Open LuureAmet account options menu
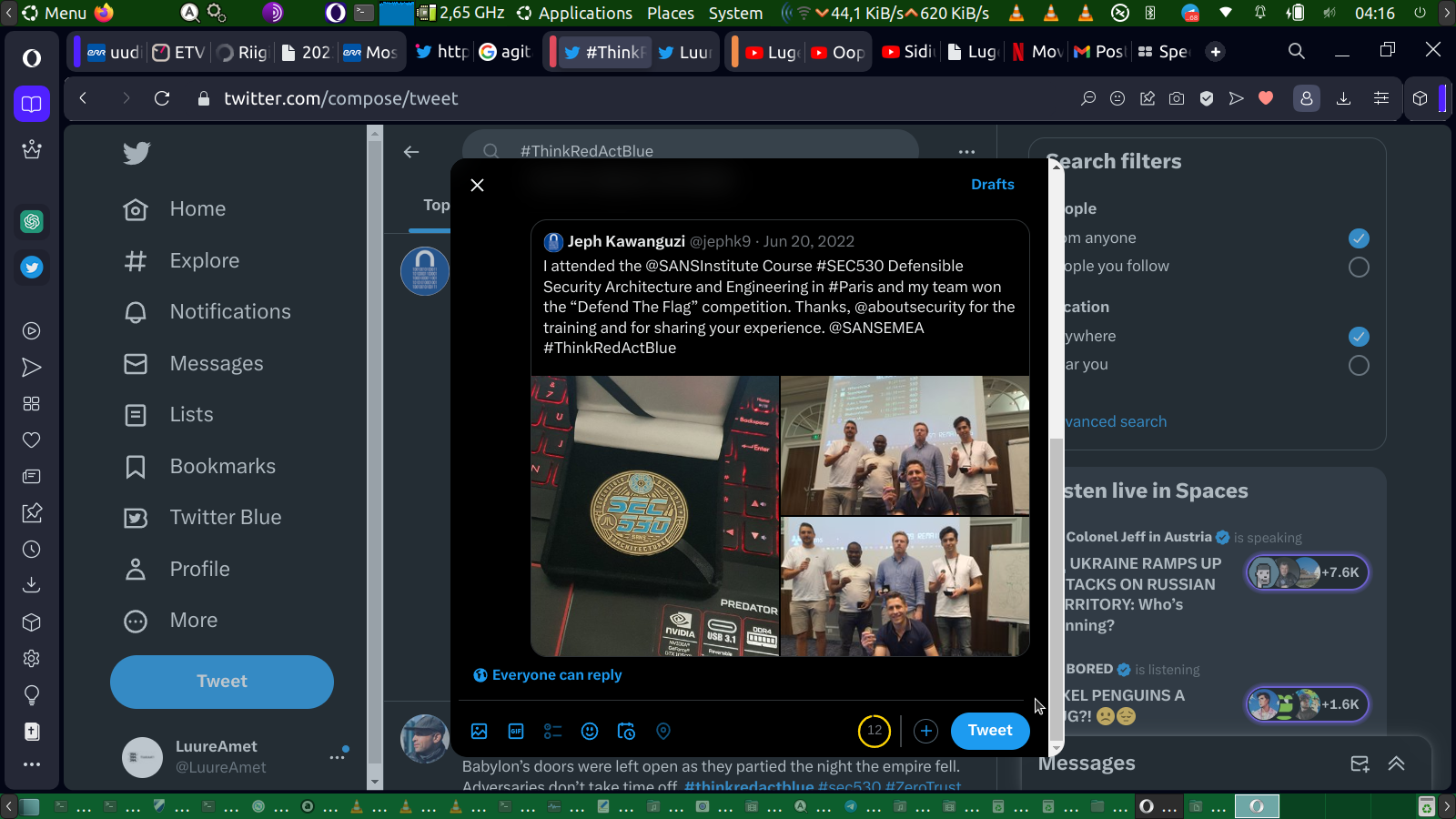The image size is (1456, 819). tap(337, 757)
